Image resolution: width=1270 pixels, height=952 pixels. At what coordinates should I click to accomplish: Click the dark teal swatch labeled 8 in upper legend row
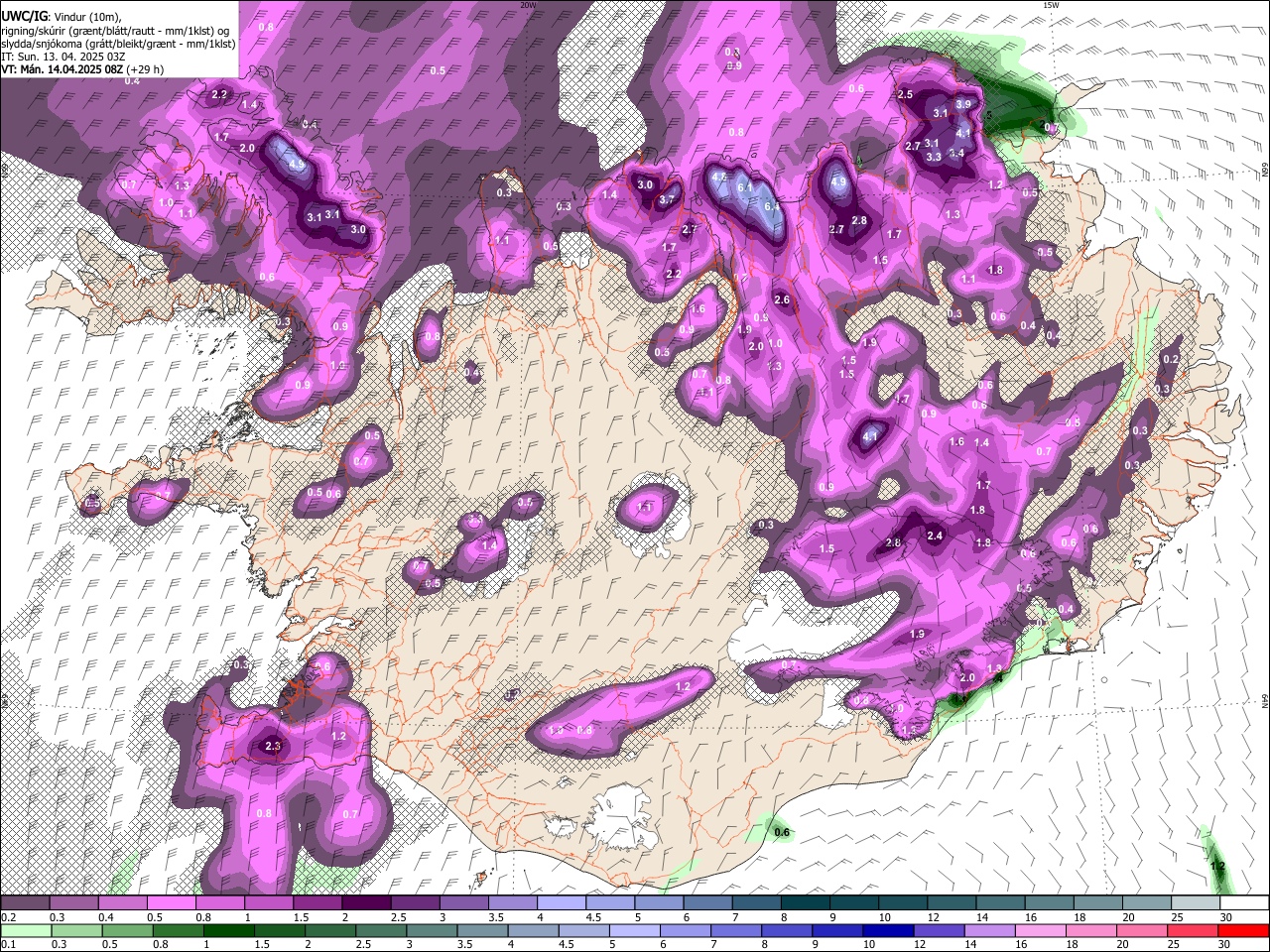click(805, 903)
